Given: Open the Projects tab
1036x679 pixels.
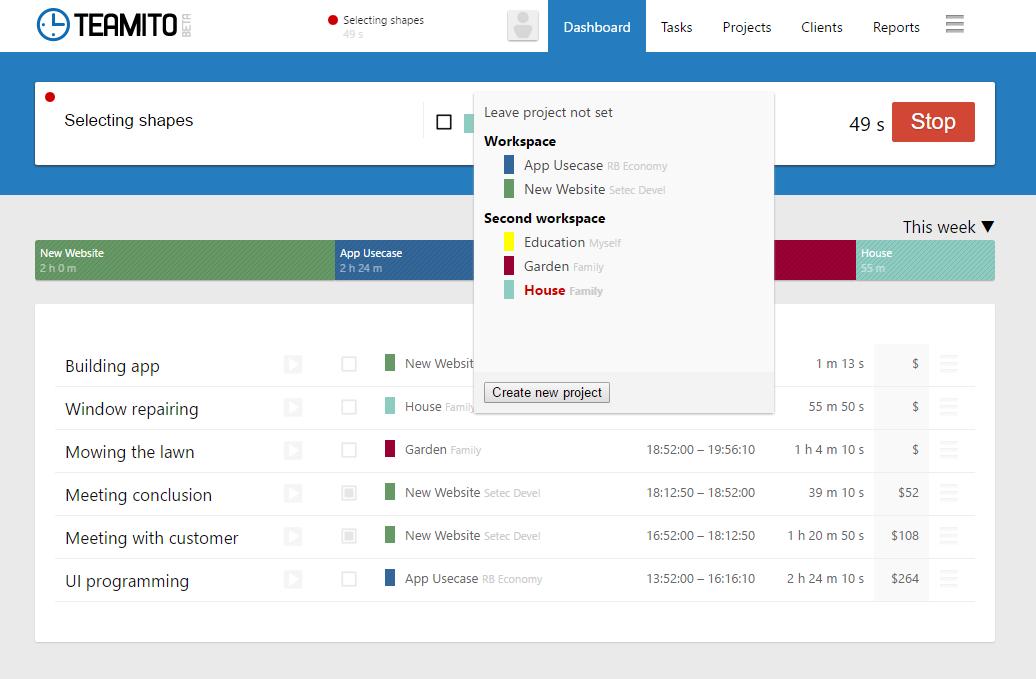Looking at the screenshot, I should tap(746, 27).
